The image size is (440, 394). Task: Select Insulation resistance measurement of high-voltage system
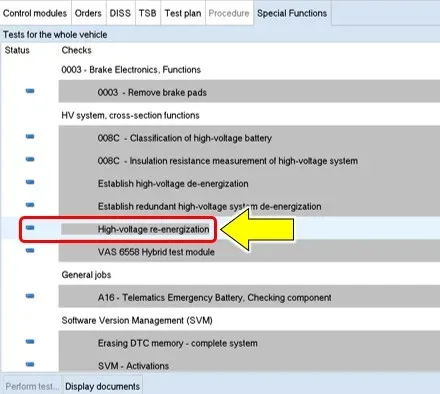click(249, 161)
